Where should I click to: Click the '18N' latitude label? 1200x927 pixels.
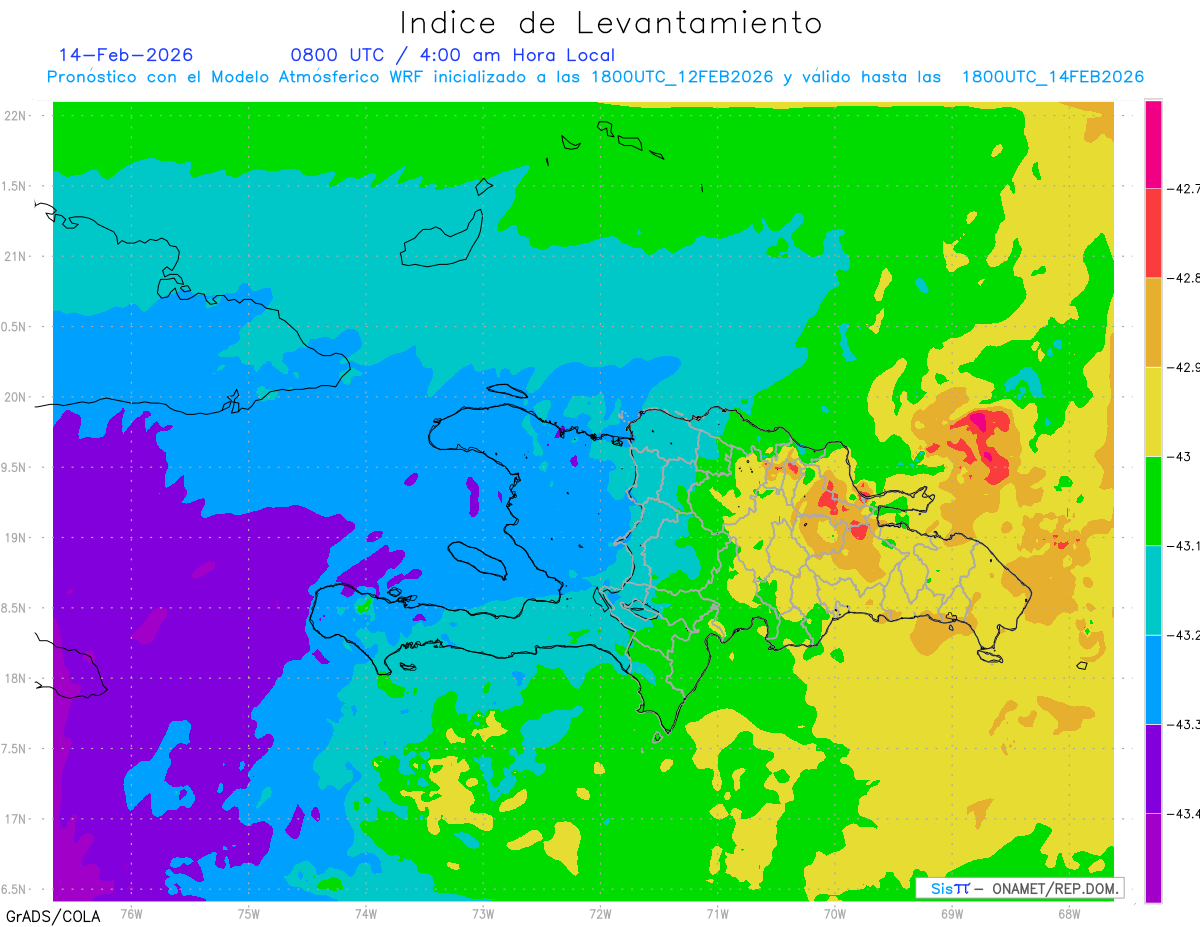pyautogui.click(x=17, y=678)
